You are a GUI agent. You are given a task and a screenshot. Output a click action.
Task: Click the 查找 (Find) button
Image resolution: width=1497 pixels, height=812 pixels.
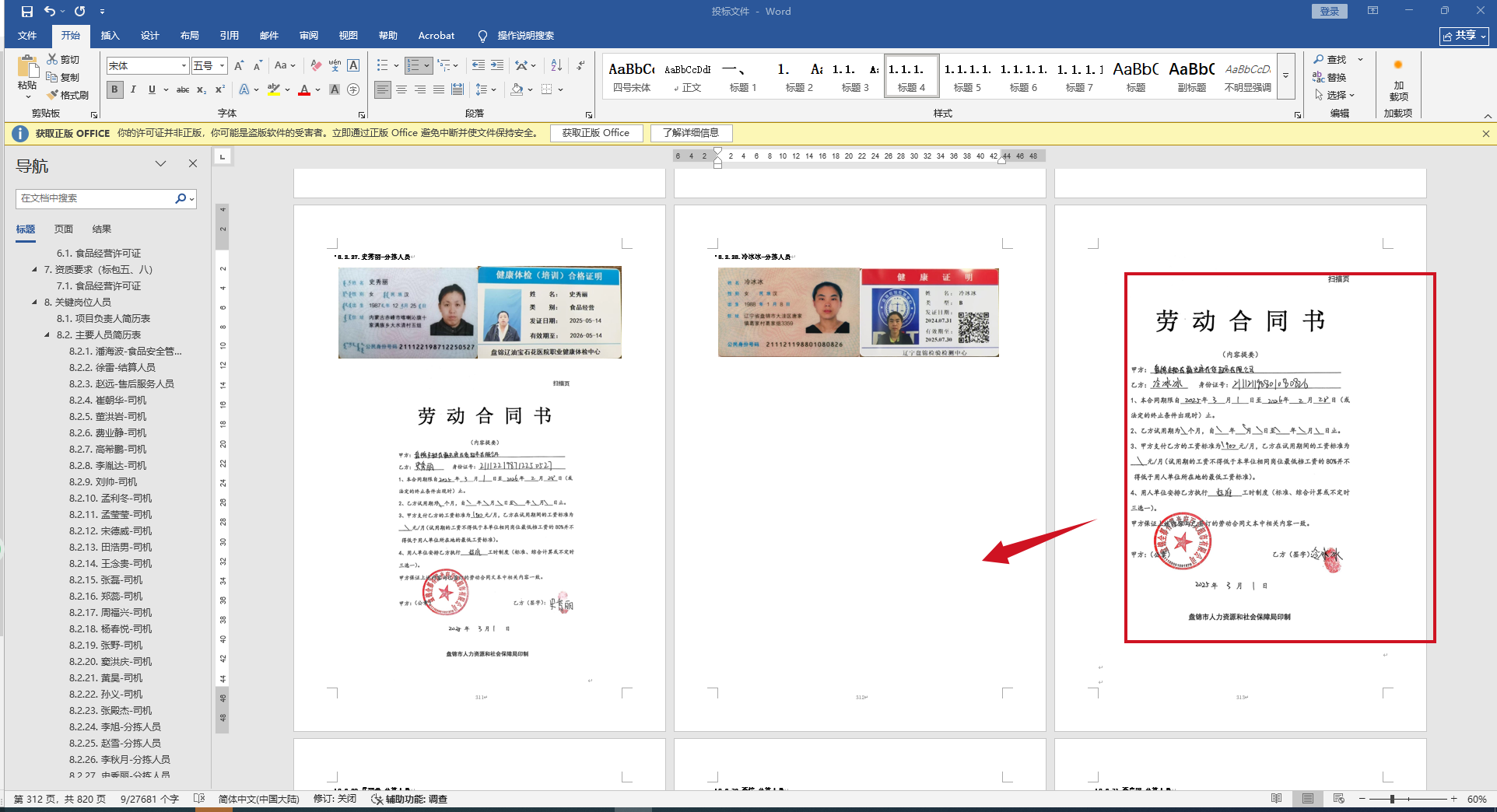pos(1330,60)
